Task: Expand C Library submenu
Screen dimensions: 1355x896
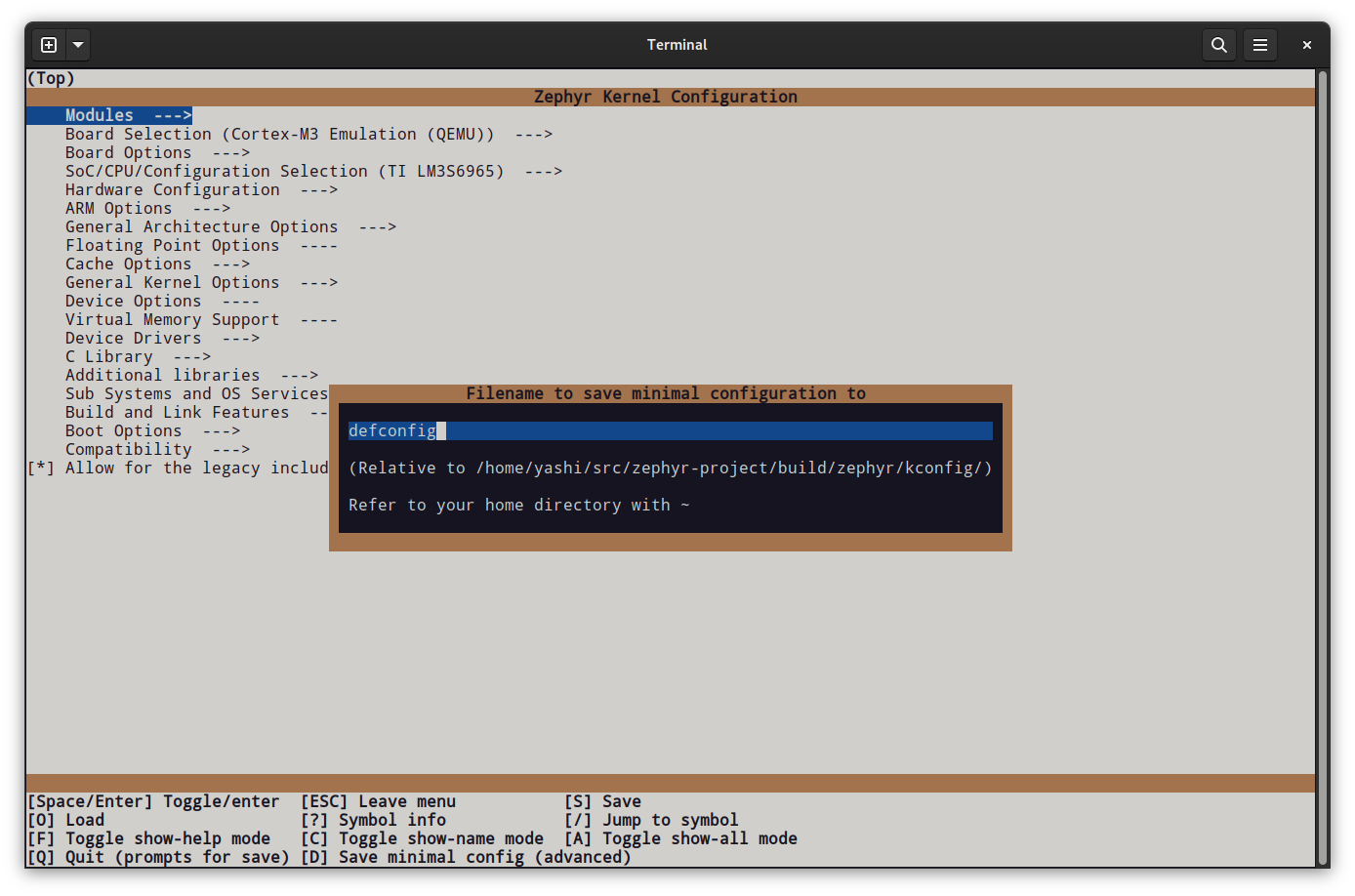Action: point(138,356)
